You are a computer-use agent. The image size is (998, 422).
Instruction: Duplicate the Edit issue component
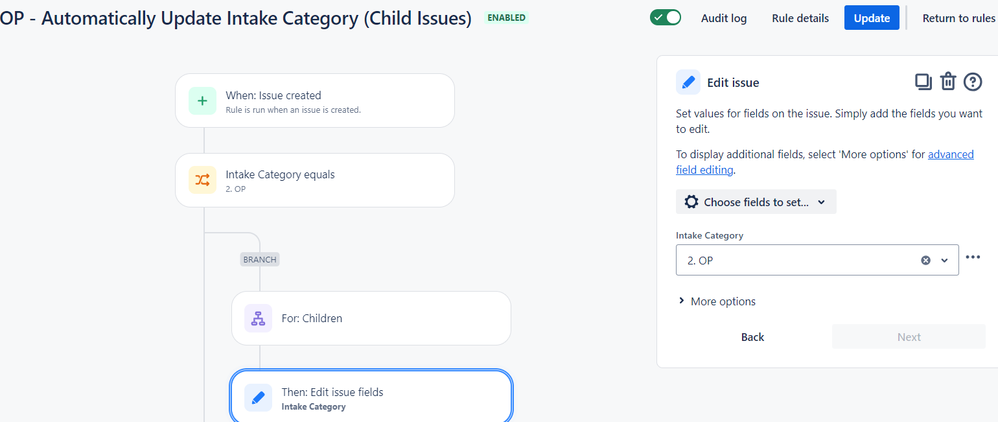coord(923,82)
